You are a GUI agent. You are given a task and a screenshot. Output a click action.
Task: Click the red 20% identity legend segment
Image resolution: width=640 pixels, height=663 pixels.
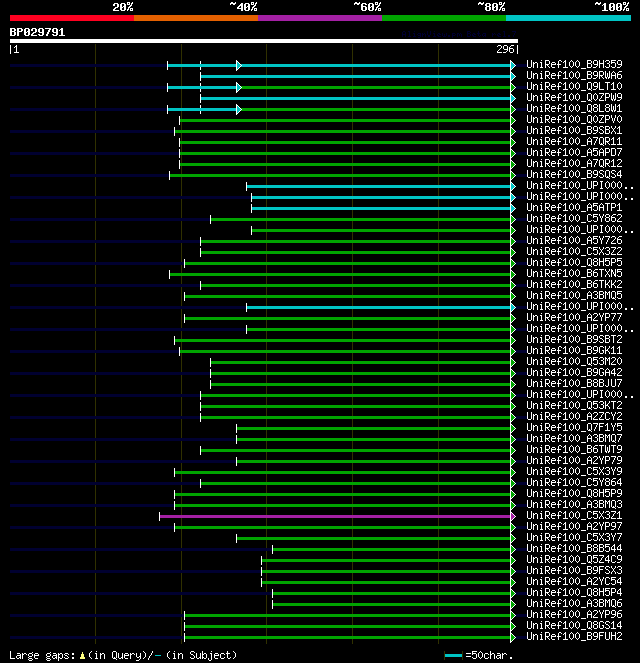click(x=72, y=18)
